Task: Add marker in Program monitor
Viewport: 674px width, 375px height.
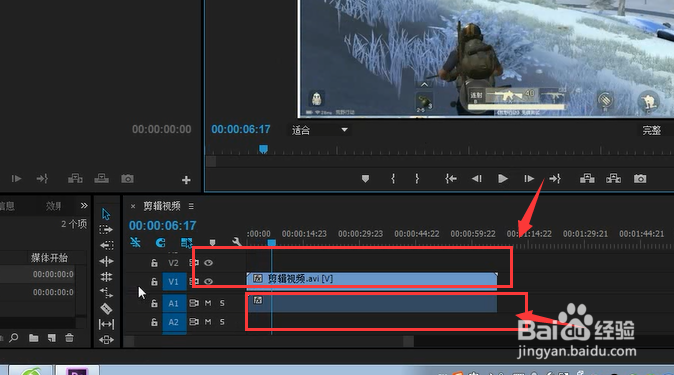Action: coord(365,178)
